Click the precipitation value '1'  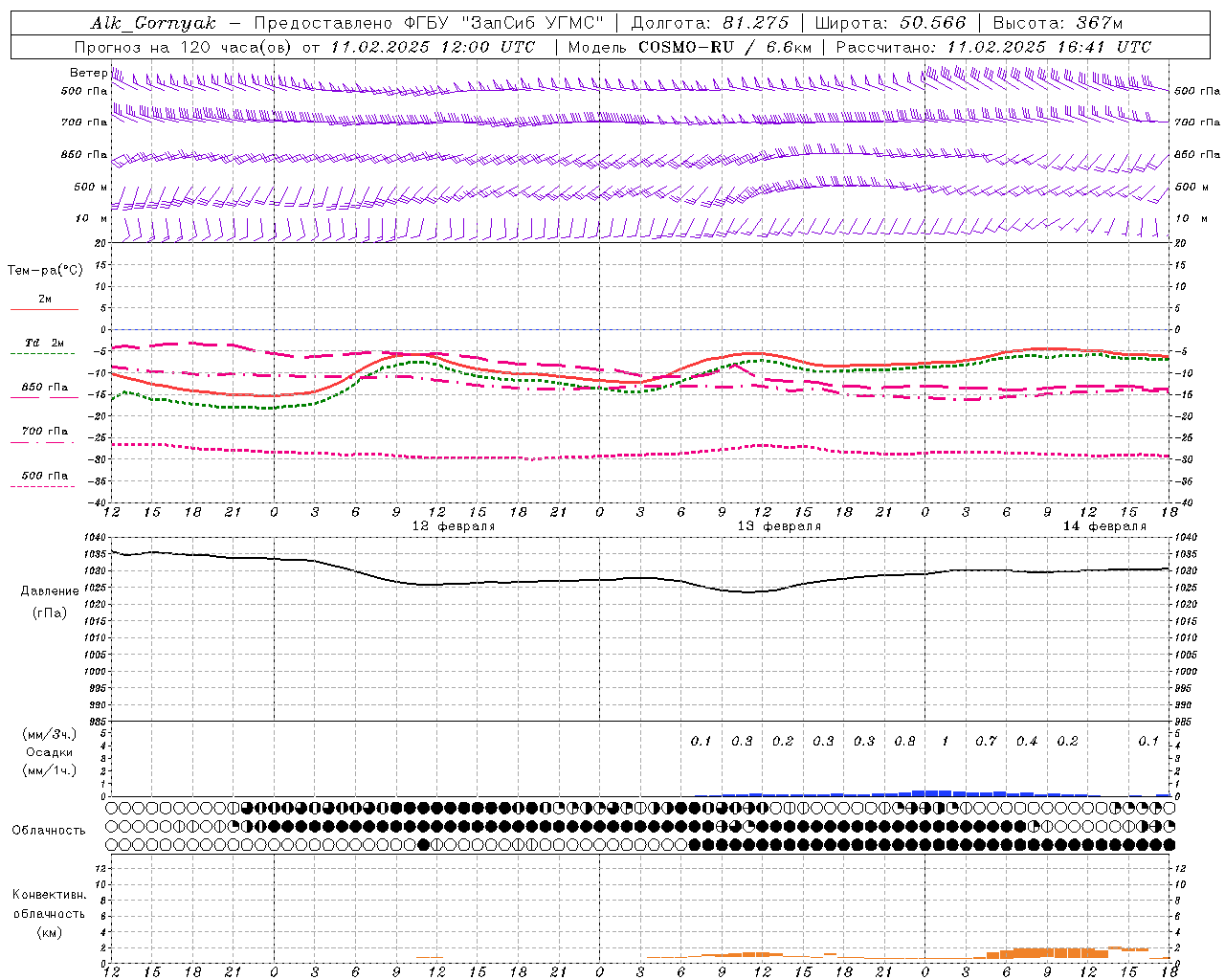coord(946,741)
